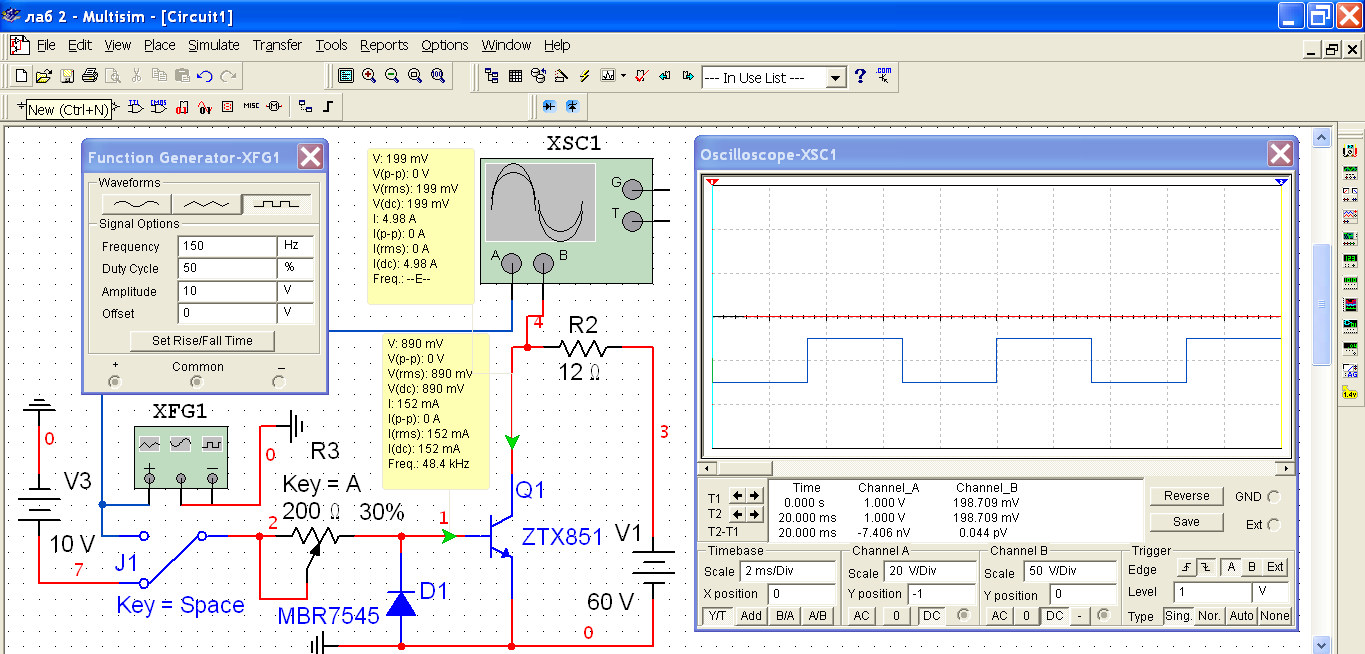Image resolution: width=1365 pixels, height=654 pixels.
Task: Save the circuit using the floppy disk icon
Action: [x=68, y=76]
